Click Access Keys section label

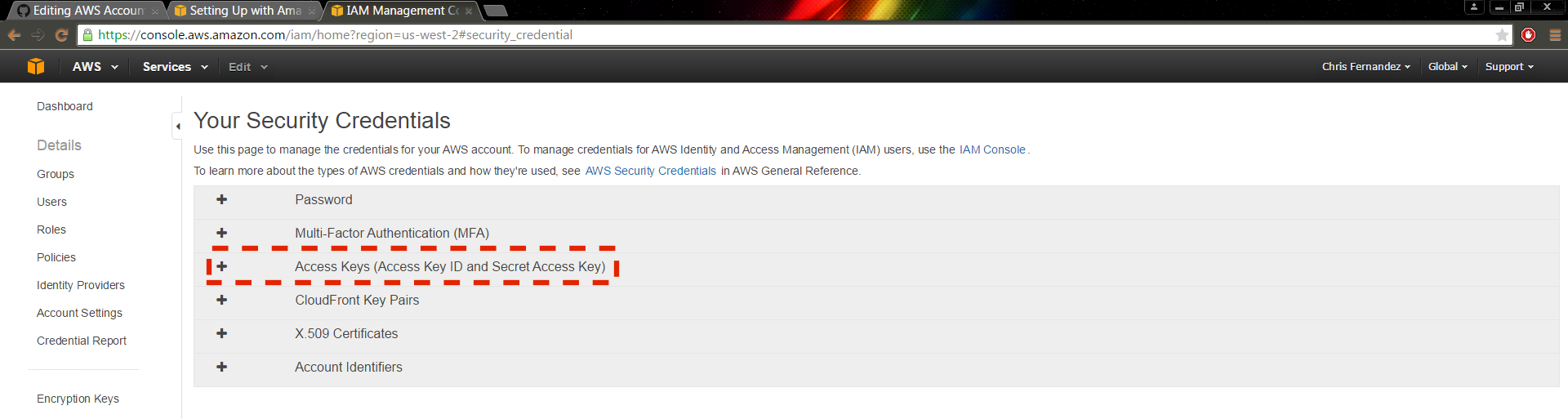coord(450,267)
